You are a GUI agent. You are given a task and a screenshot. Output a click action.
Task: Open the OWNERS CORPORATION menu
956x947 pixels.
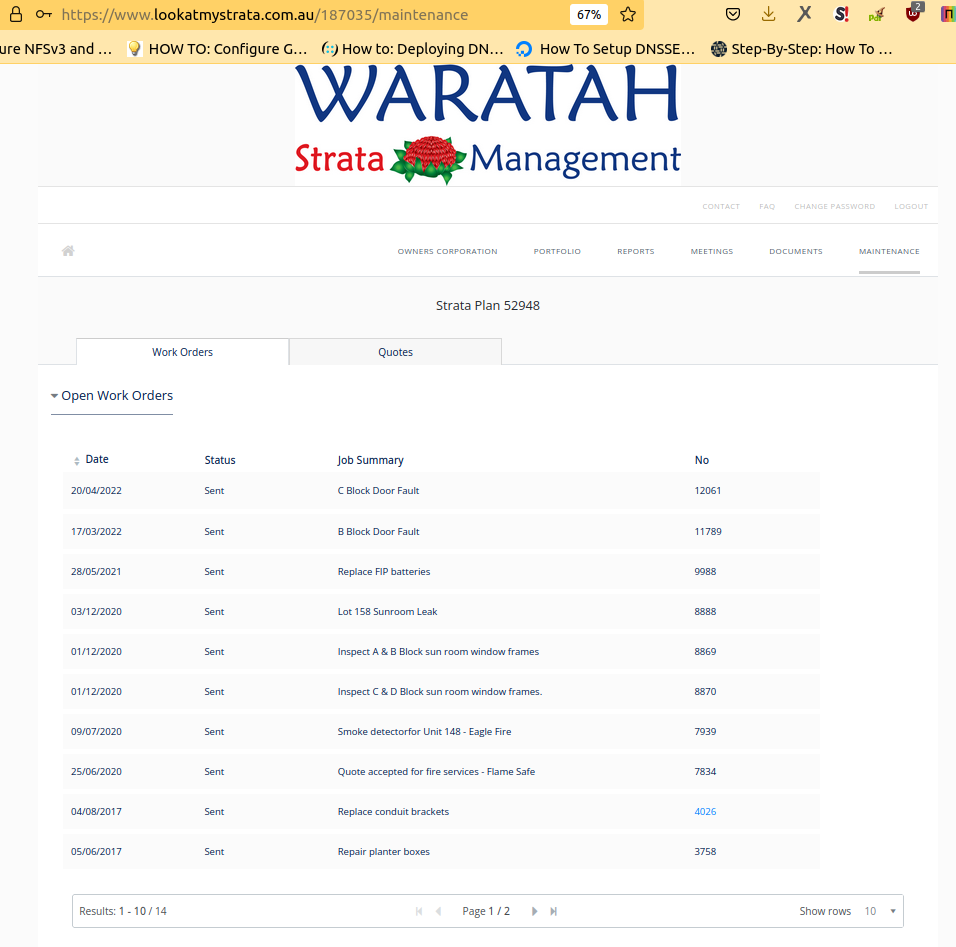(448, 251)
